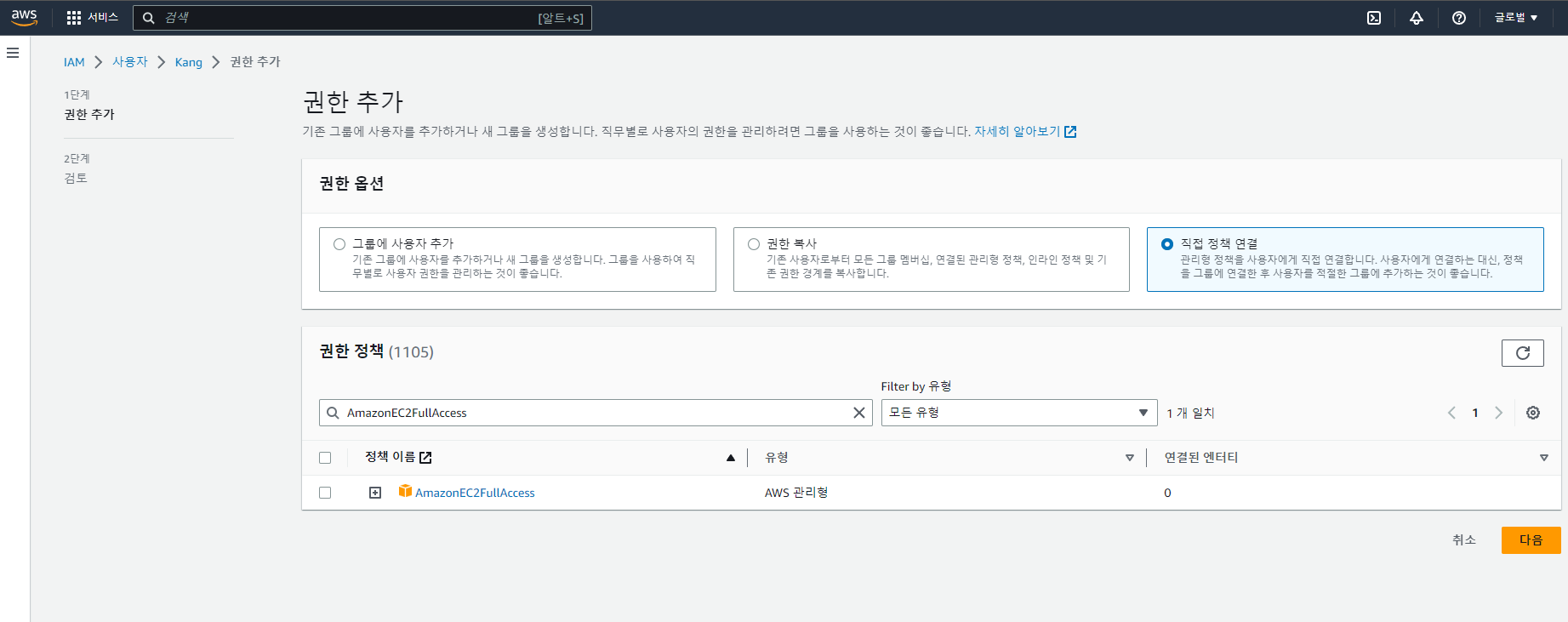Clear the AmazonEC2FullAccess search text
This screenshot has height=622, width=1568.
[859, 413]
